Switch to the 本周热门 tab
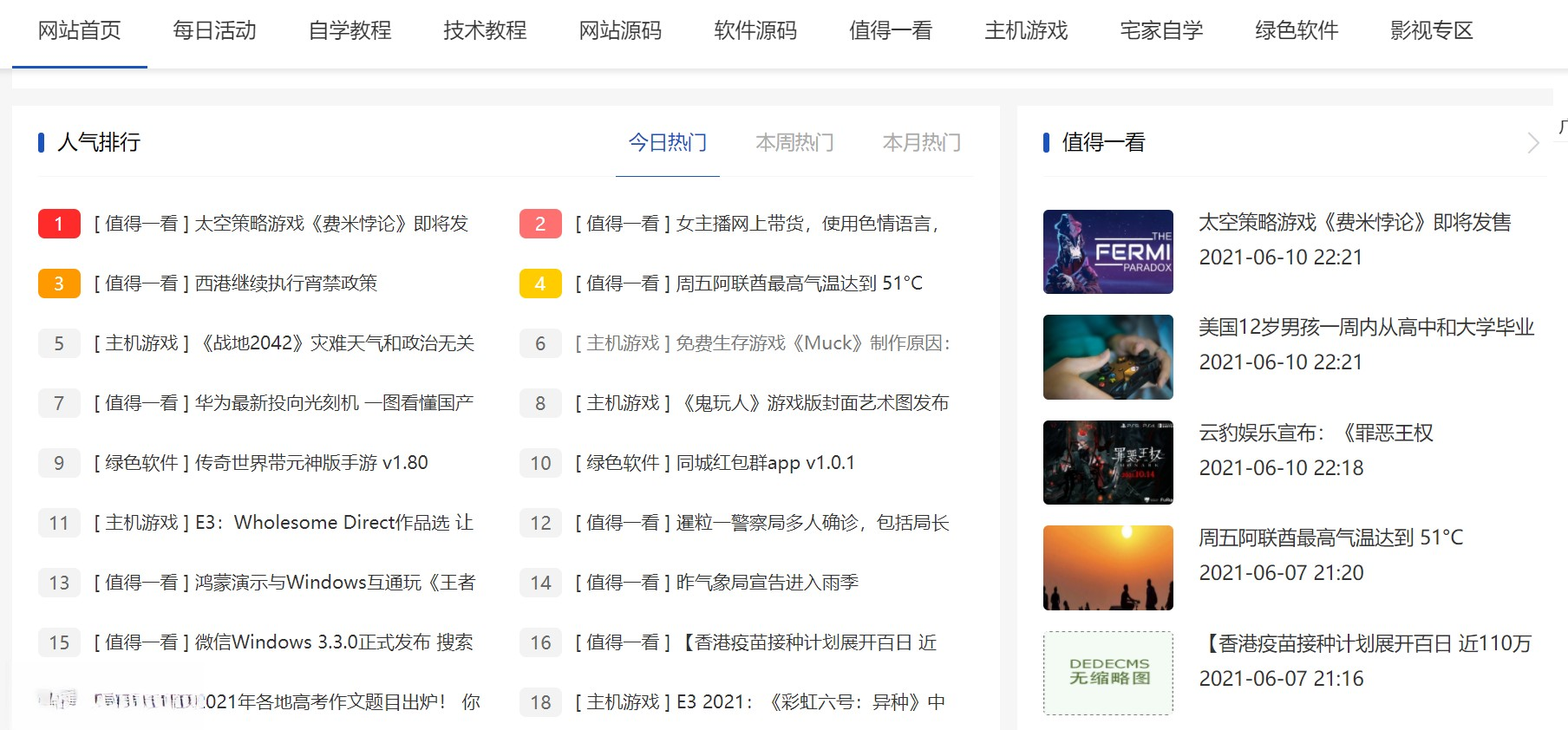 pos(794,142)
